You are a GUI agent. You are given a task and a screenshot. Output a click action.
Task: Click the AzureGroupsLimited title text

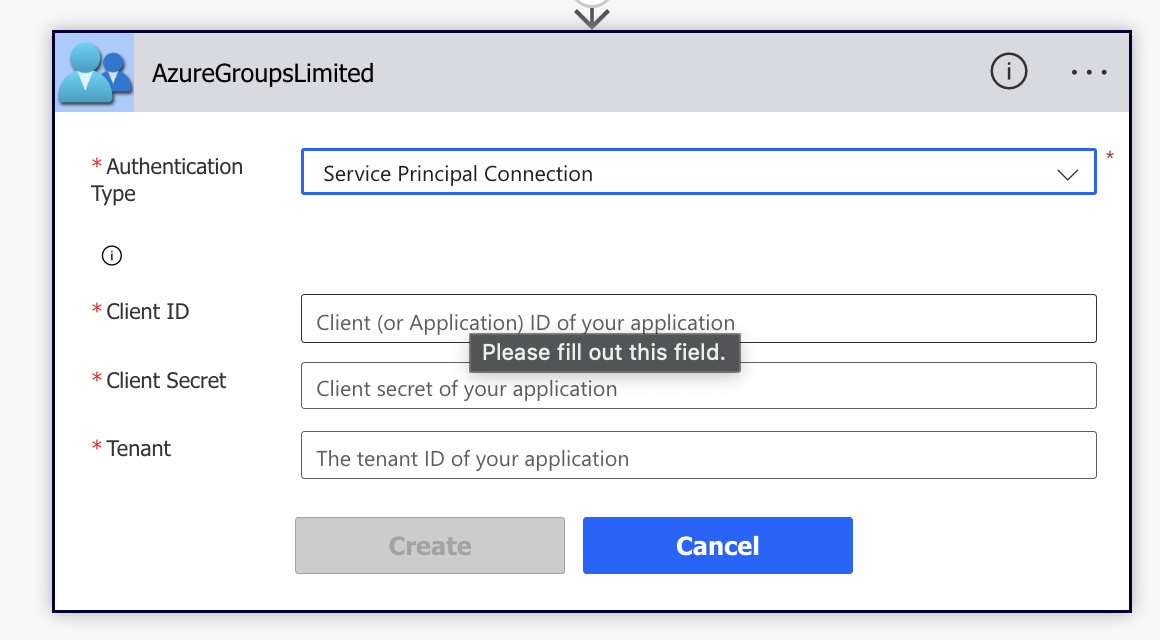click(x=263, y=73)
